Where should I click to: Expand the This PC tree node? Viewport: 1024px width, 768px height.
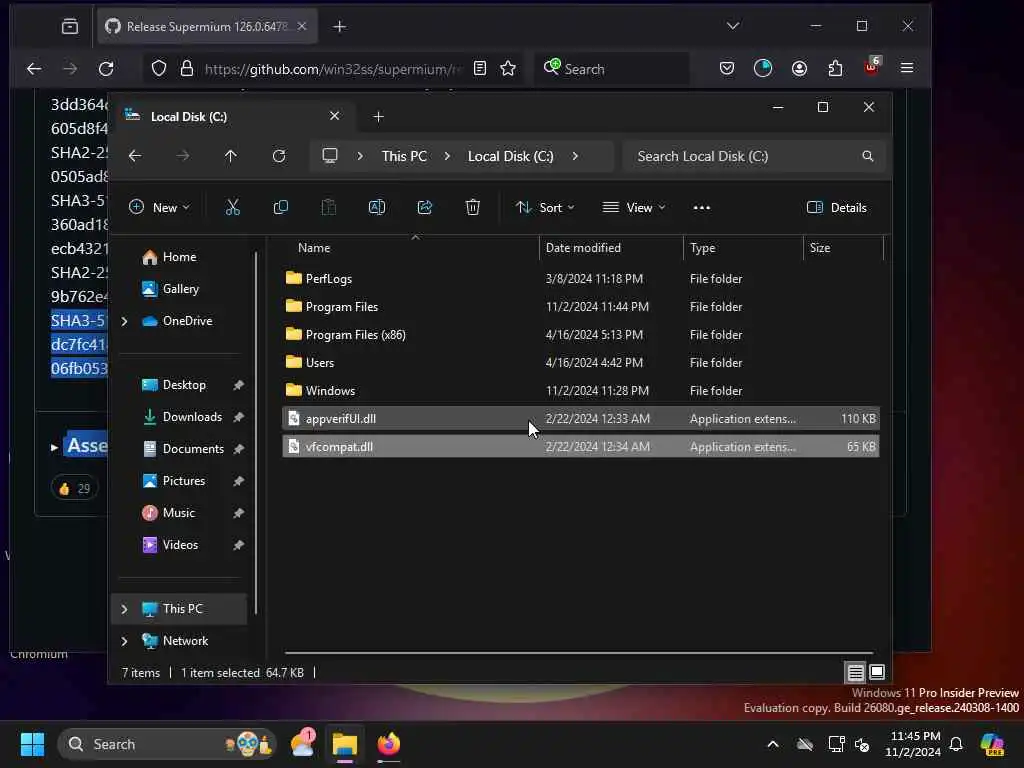pos(124,609)
